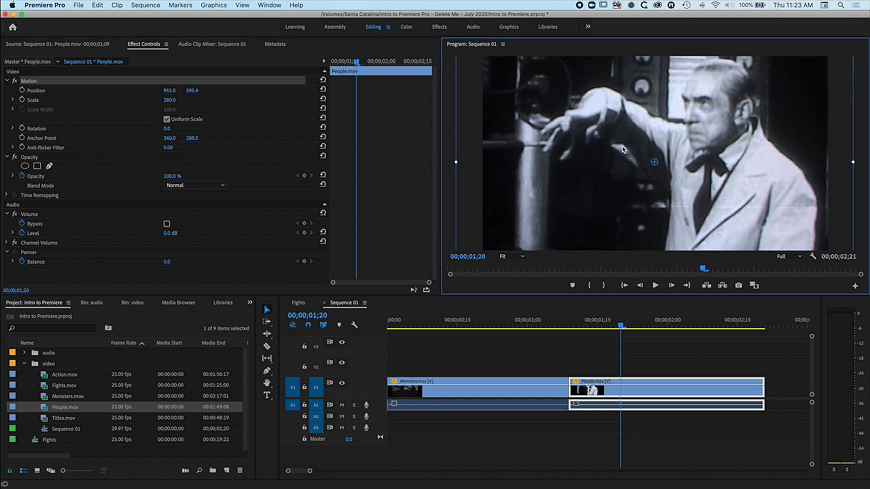Delete selected item with trash icon

coord(240,470)
